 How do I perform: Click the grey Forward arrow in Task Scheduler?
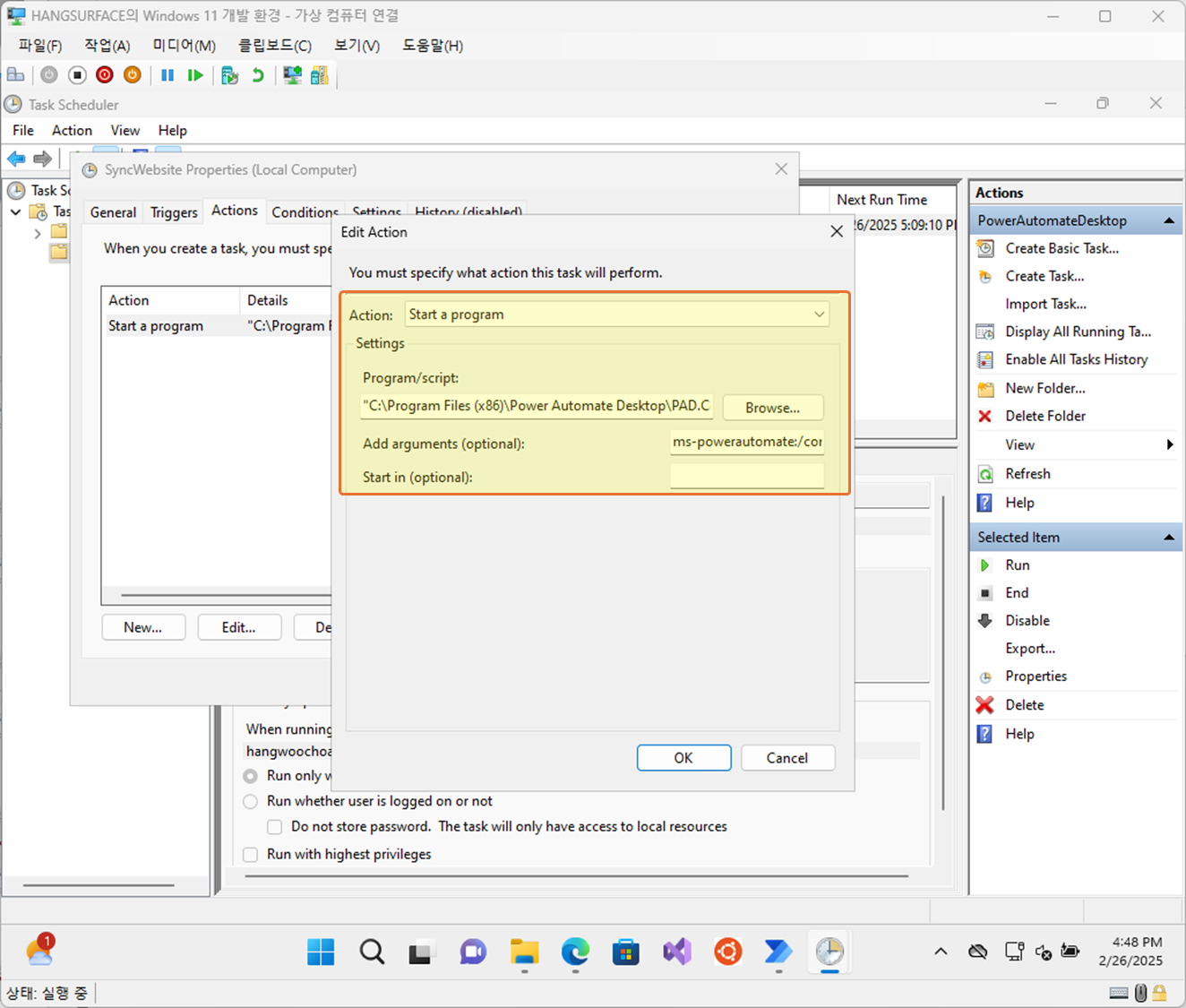pyautogui.click(x=42, y=159)
